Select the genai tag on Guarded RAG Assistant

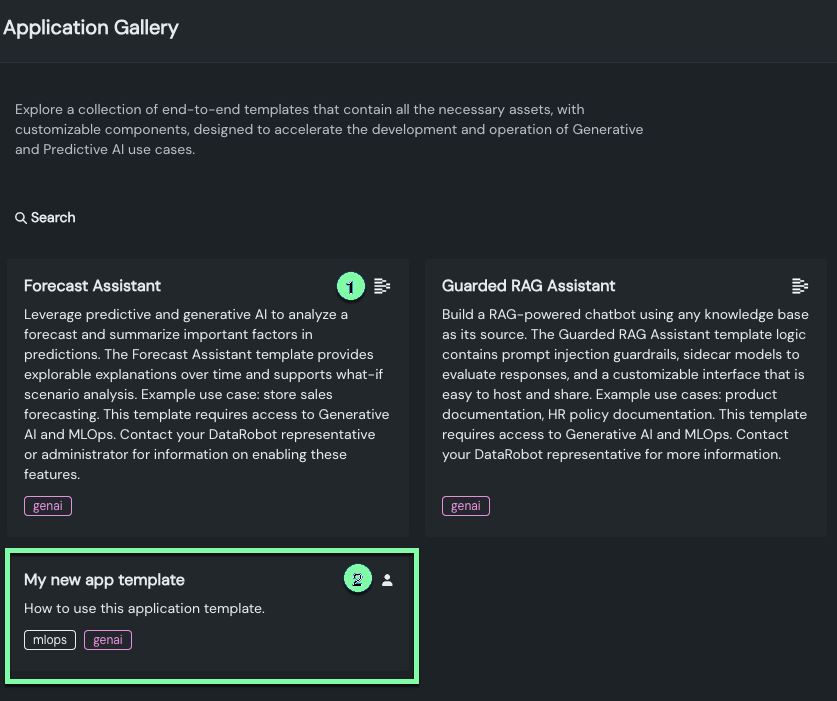[x=466, y=506]
